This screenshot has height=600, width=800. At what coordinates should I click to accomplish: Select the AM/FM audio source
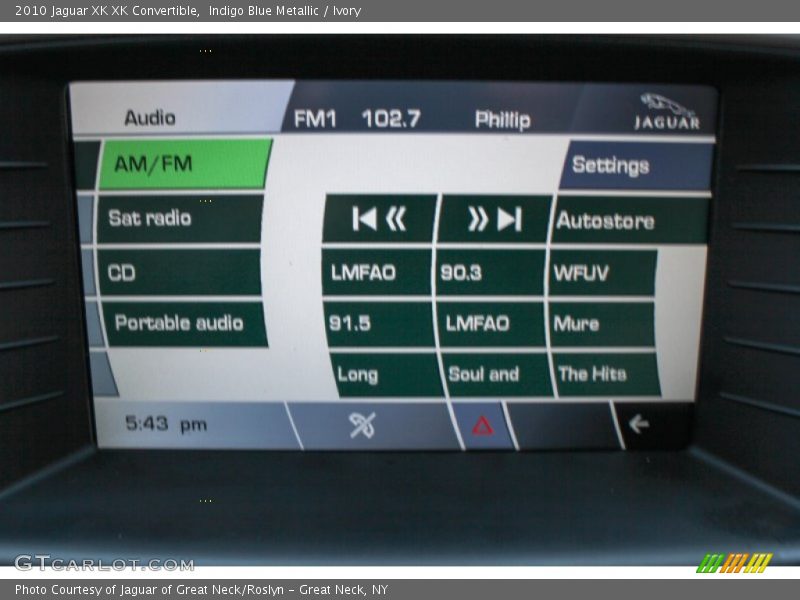(185, 164)
